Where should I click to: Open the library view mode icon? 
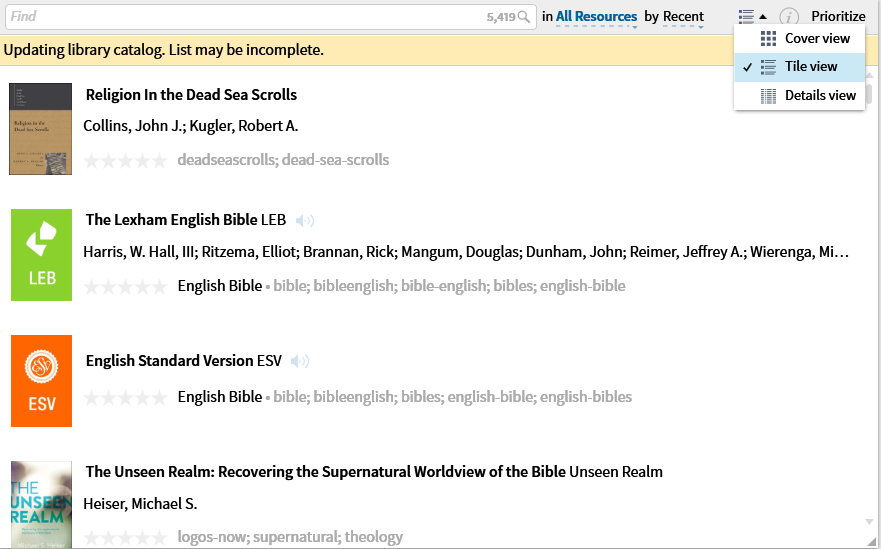click(746, 16)
